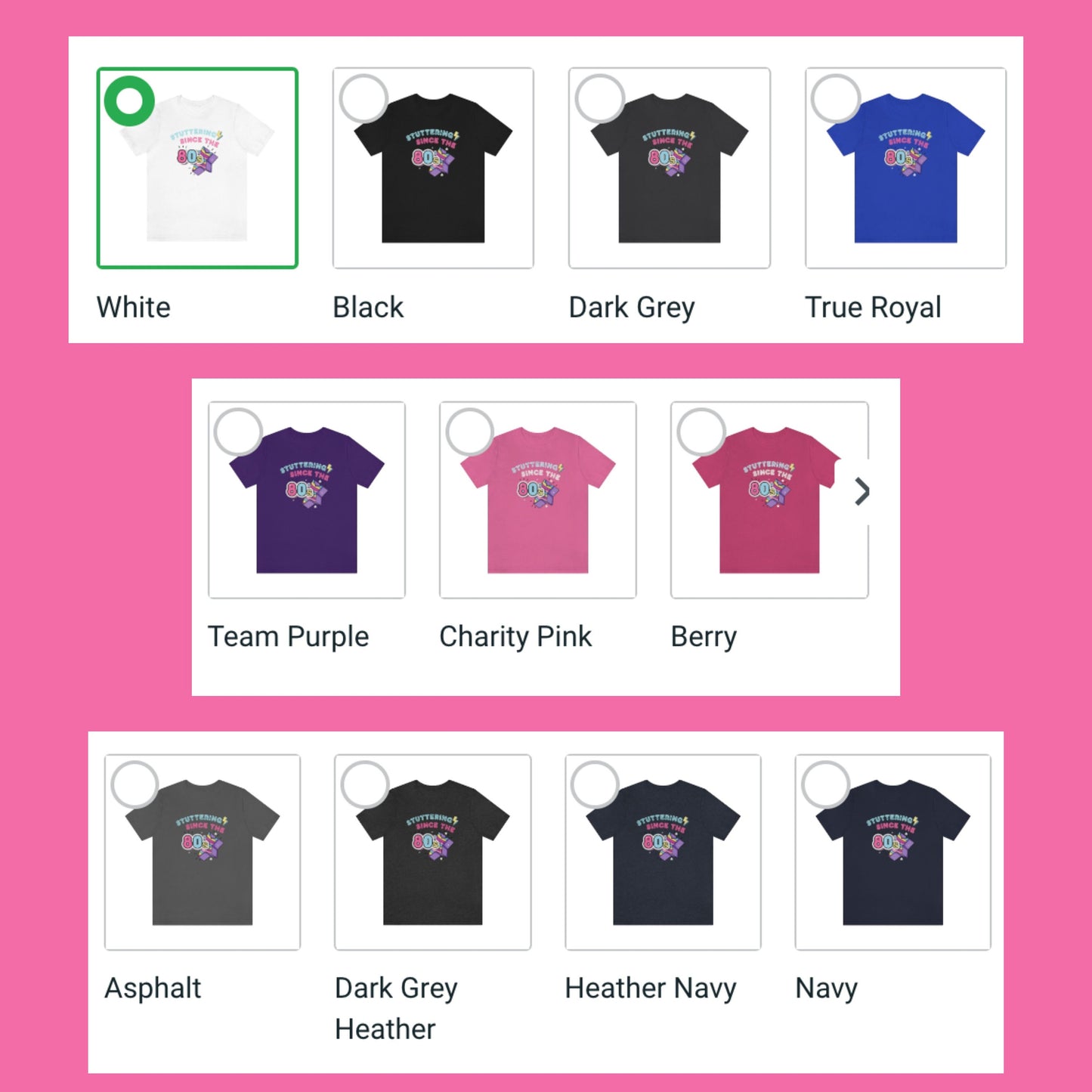Choose the Berry radio option
Viewport: 1092px width, 1092px height.
pyautogui.click(x=701, y=432)
